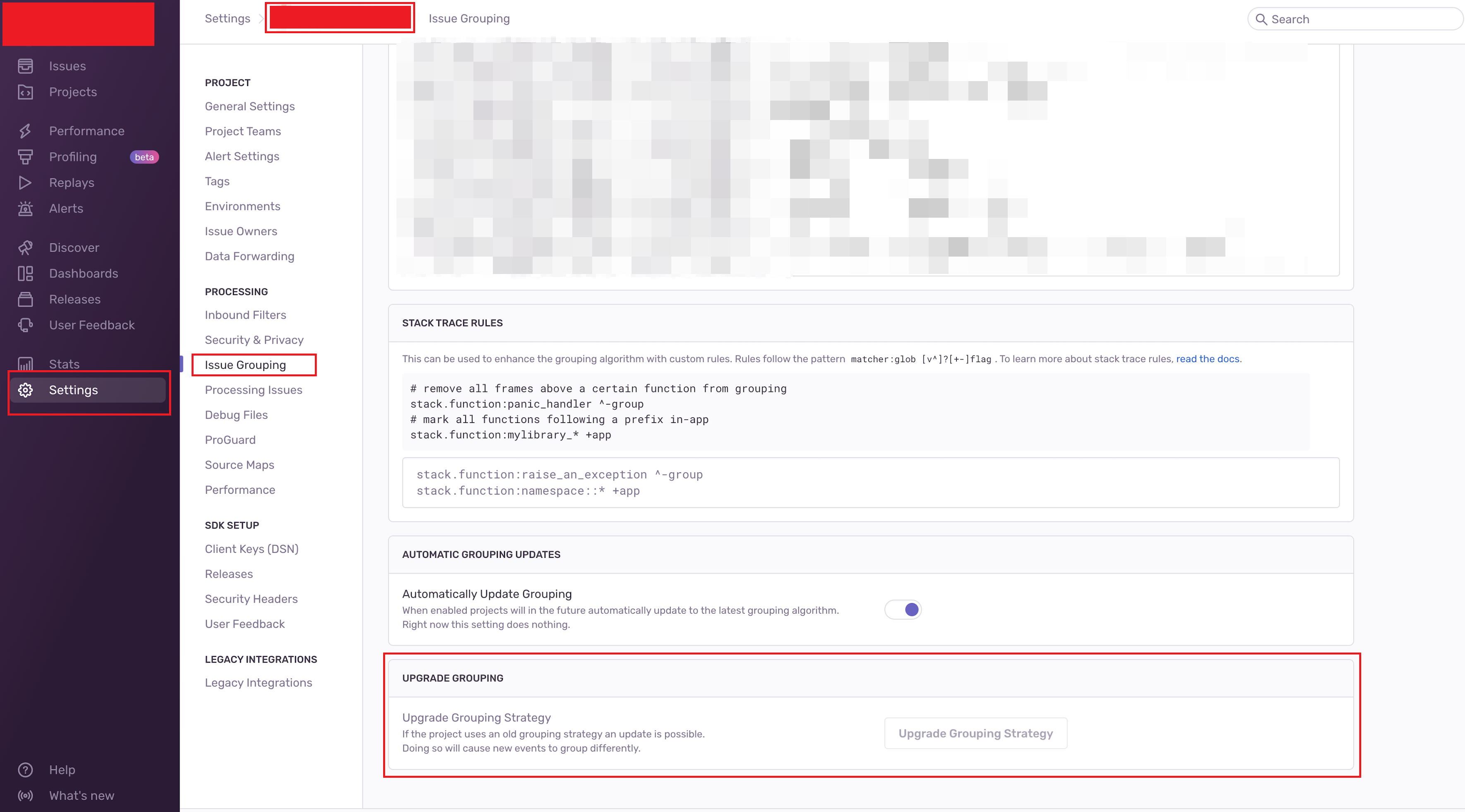Open Legacy Integrations page
The image size is (1465, 812).
[x=258, y=683]
